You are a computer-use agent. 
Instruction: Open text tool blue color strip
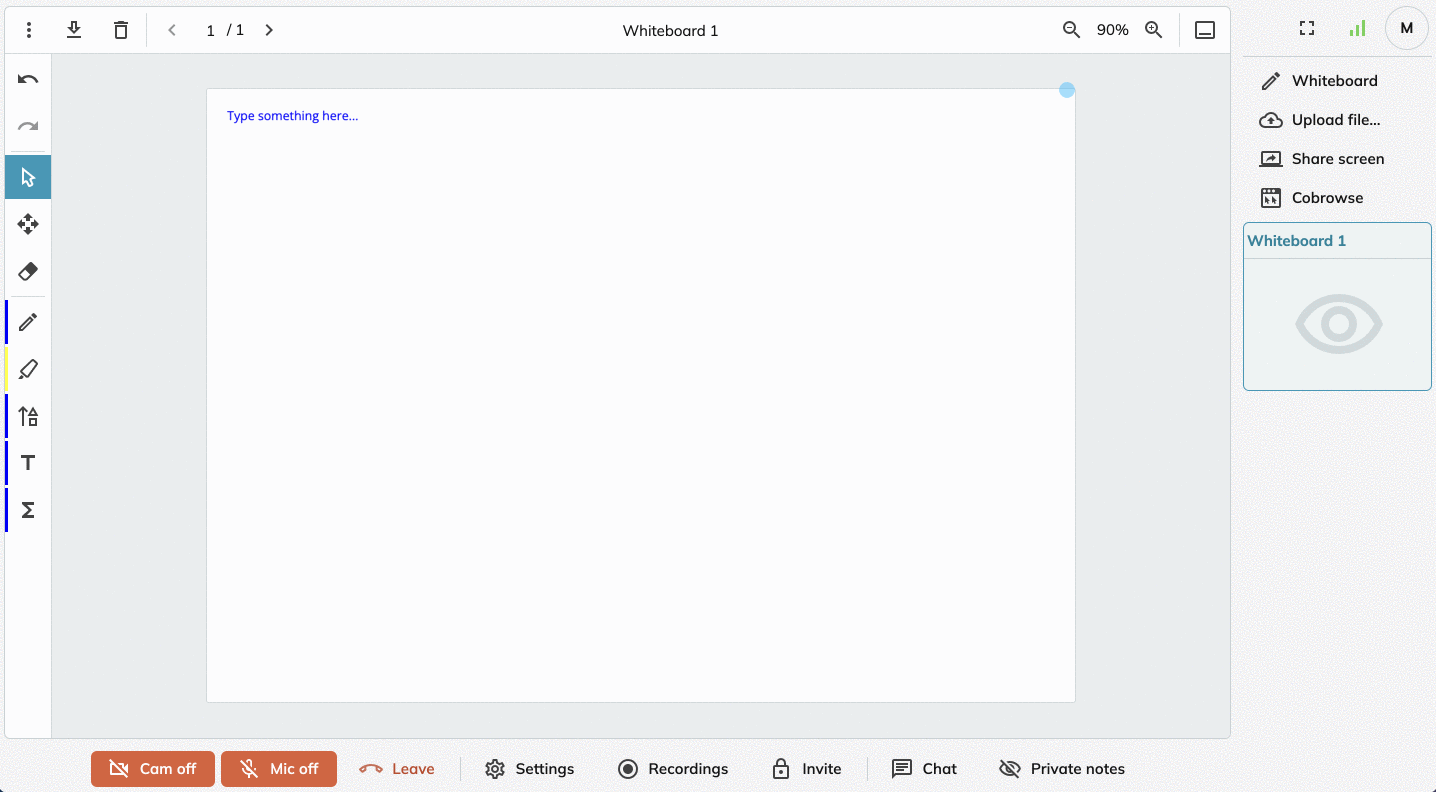tap(6, 463)
